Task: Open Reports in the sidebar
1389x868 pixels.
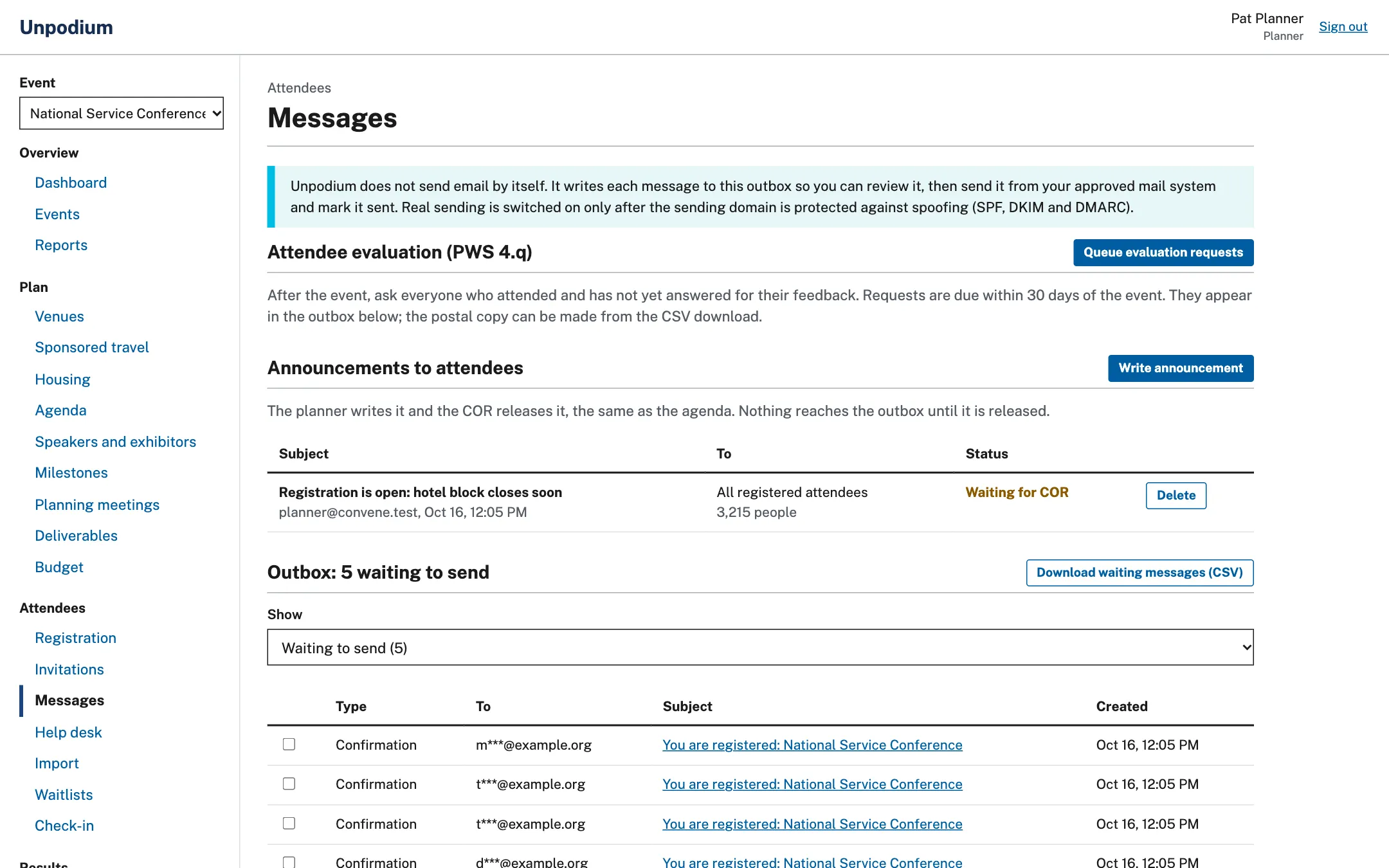Action: (61, 245)
